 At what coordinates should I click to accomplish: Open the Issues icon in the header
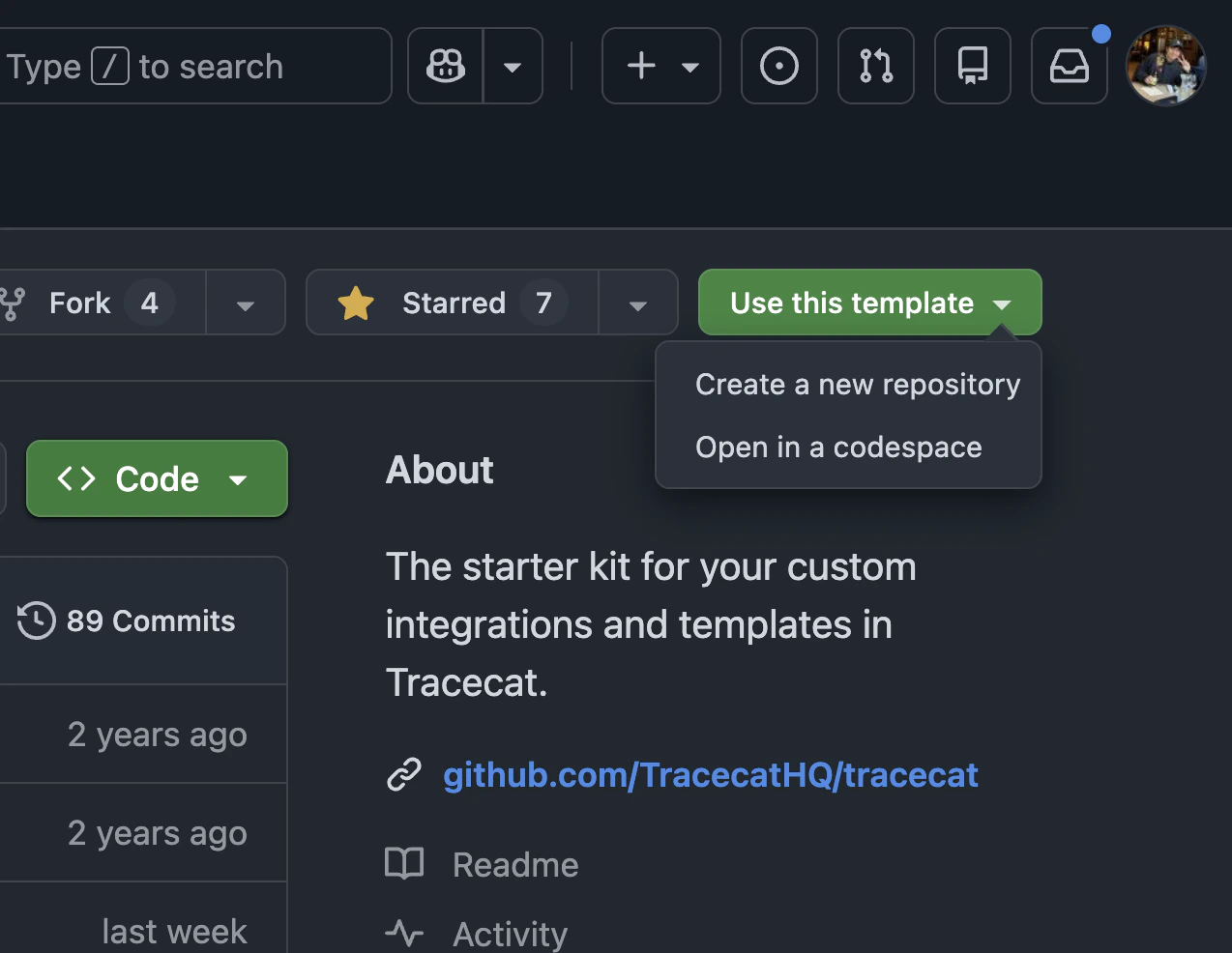coord(779,66)
